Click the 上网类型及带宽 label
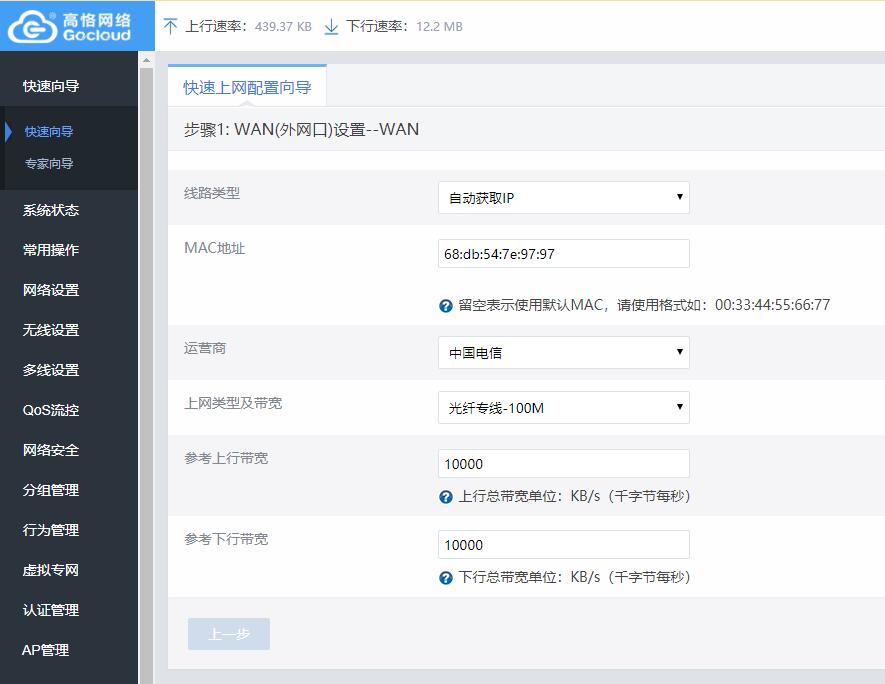This screenshot has height=684, width=885. [233, 403]
